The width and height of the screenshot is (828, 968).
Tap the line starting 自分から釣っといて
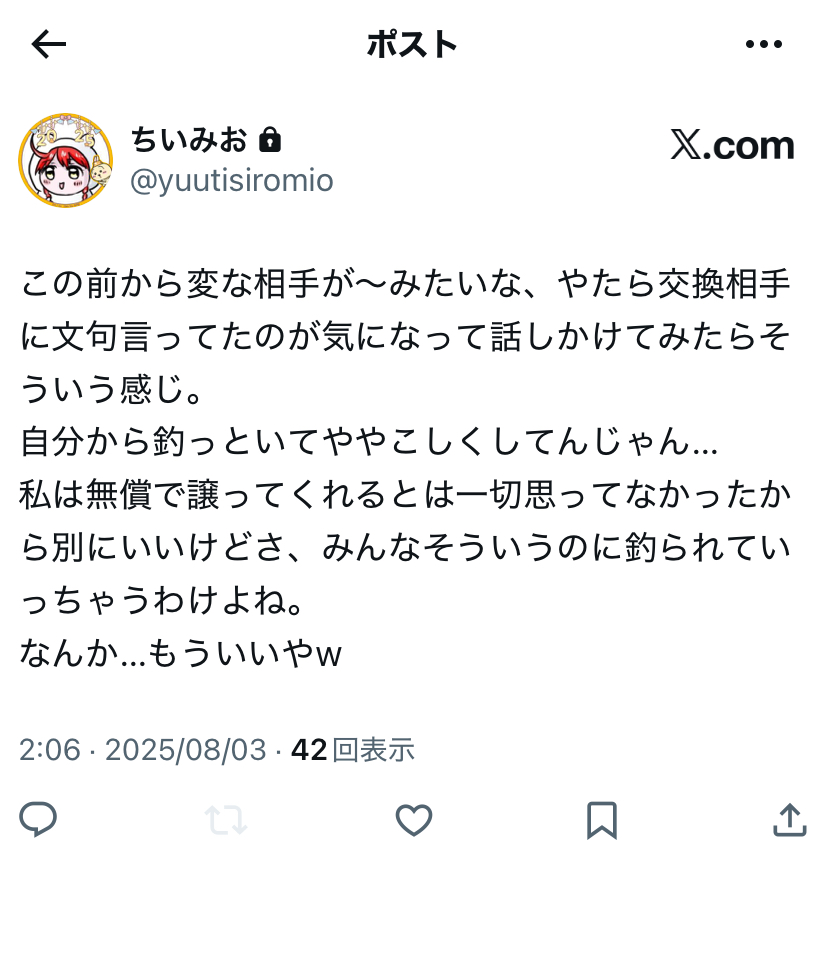tap(369, 442)
